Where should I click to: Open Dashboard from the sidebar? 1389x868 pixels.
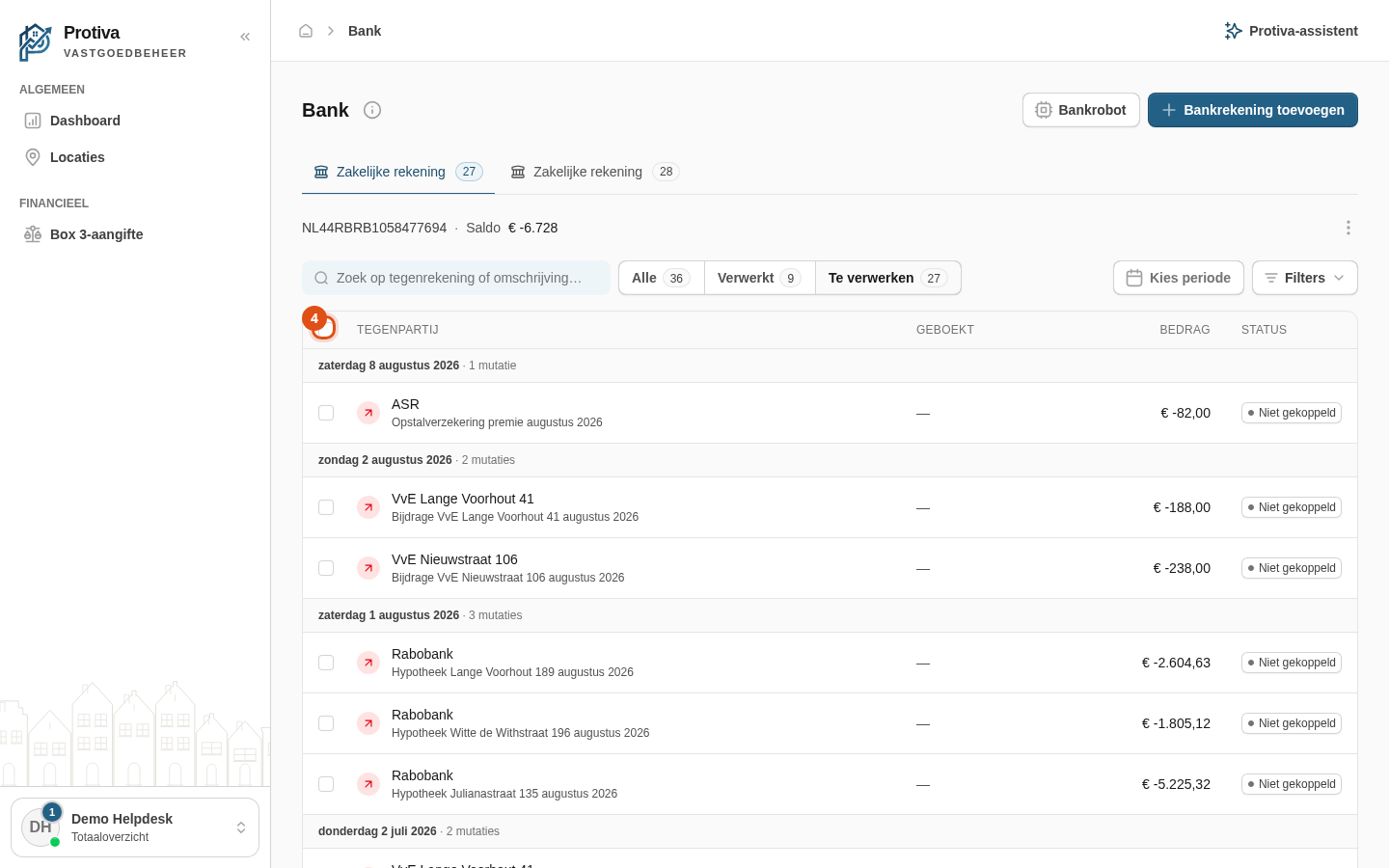tap(135, 121)
